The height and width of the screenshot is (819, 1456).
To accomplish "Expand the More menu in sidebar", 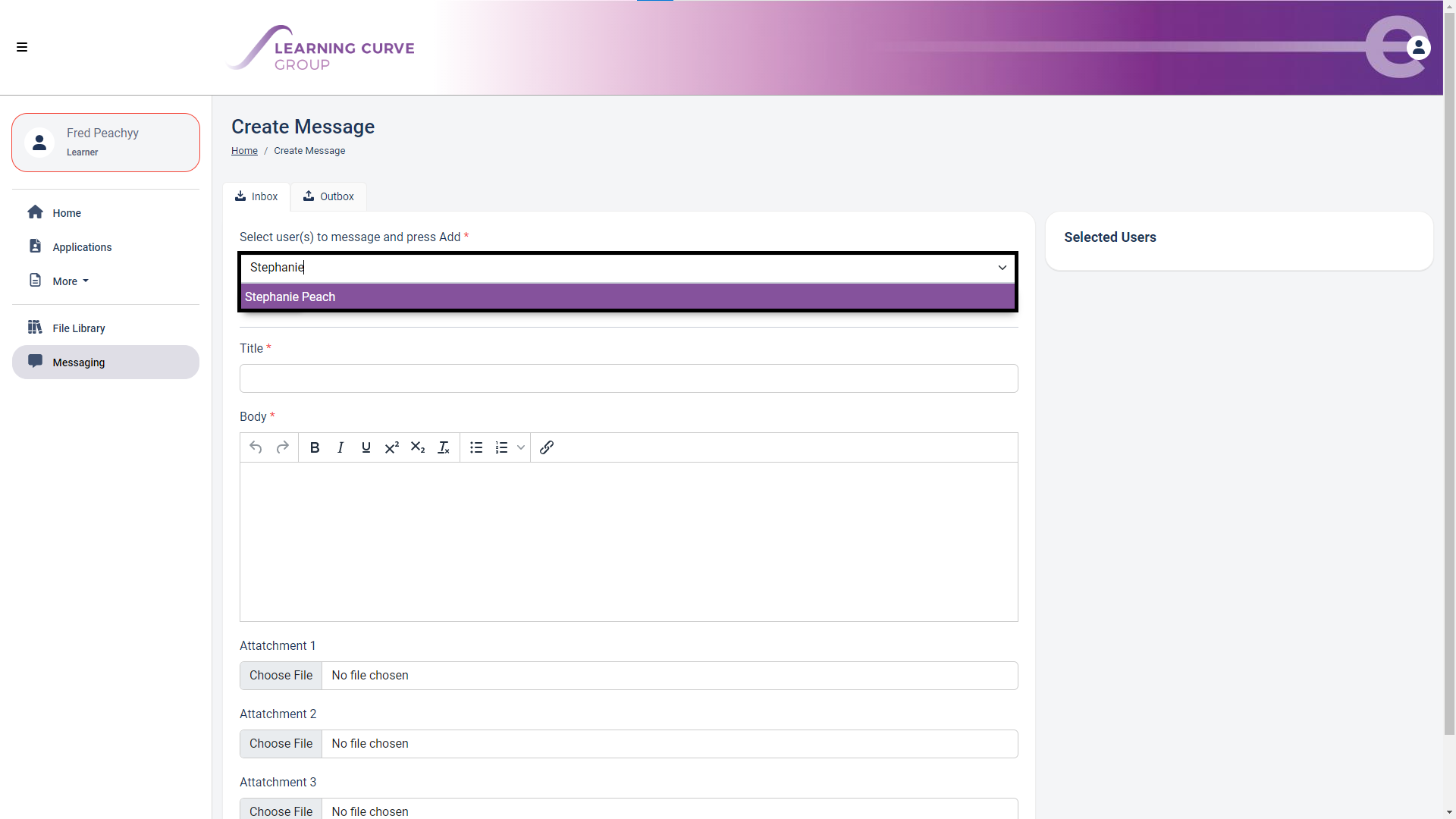I will click(x=71, y=281).
